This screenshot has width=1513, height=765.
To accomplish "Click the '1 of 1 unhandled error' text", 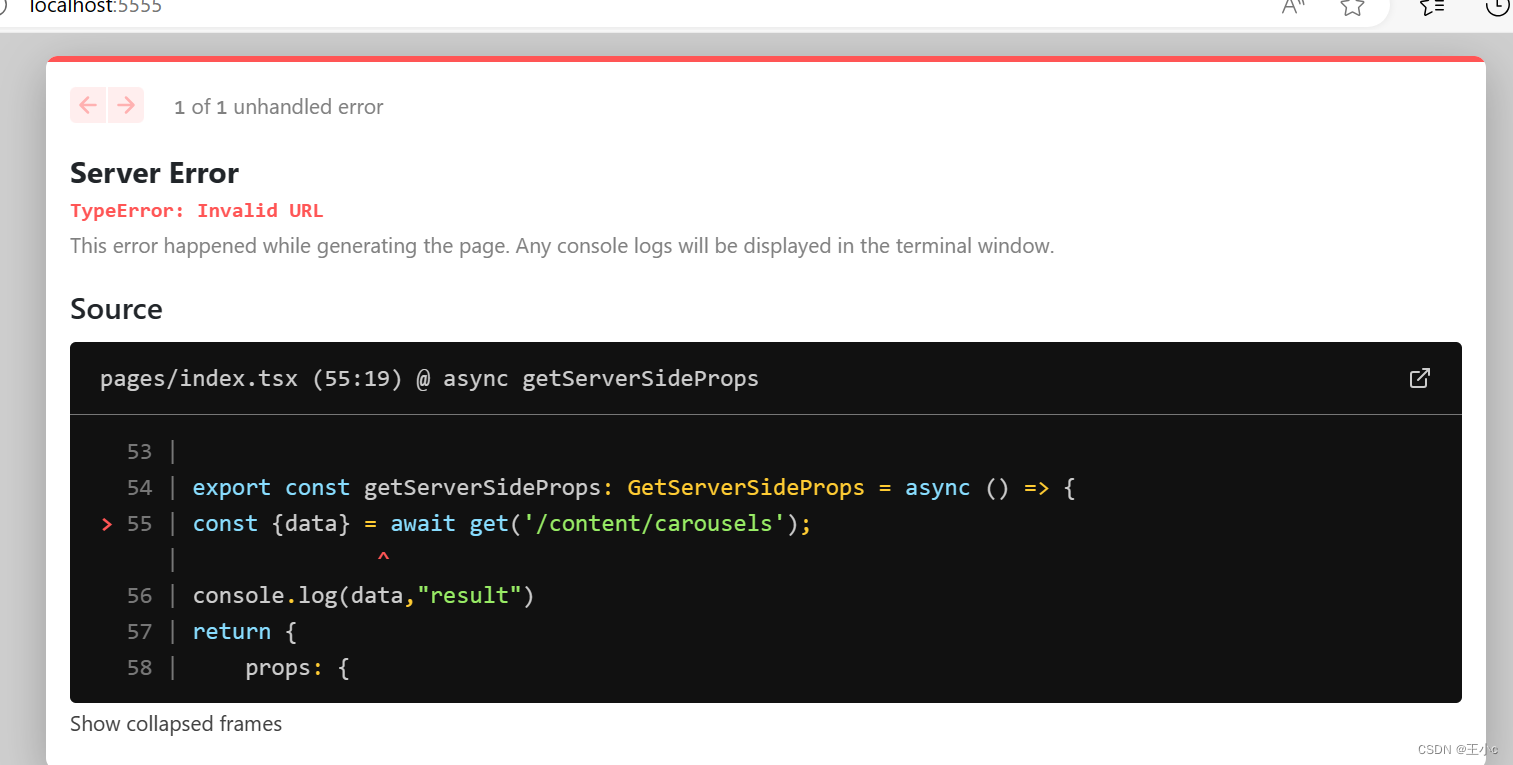I will (x=278, y=107).
